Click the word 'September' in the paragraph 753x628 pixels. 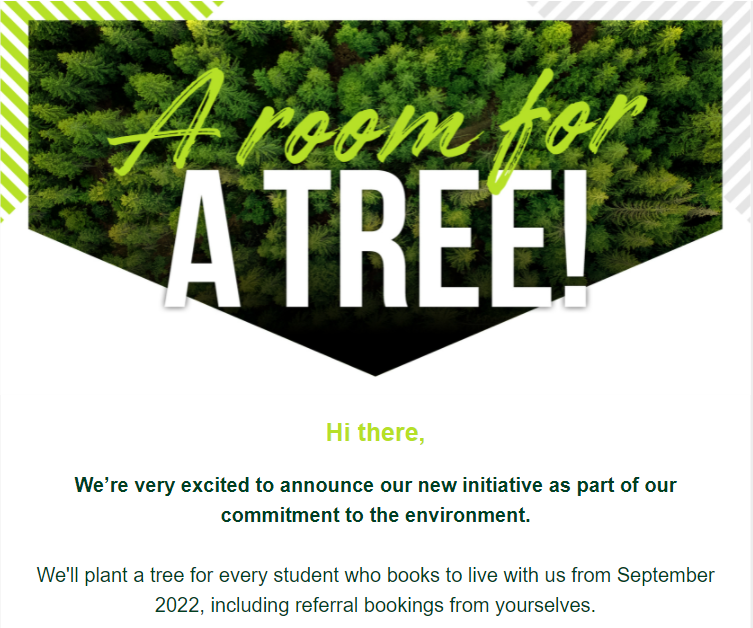click(666, 575)
